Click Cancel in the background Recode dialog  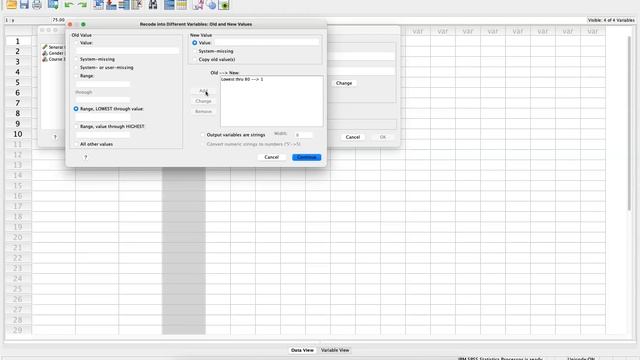pos(353,137)
